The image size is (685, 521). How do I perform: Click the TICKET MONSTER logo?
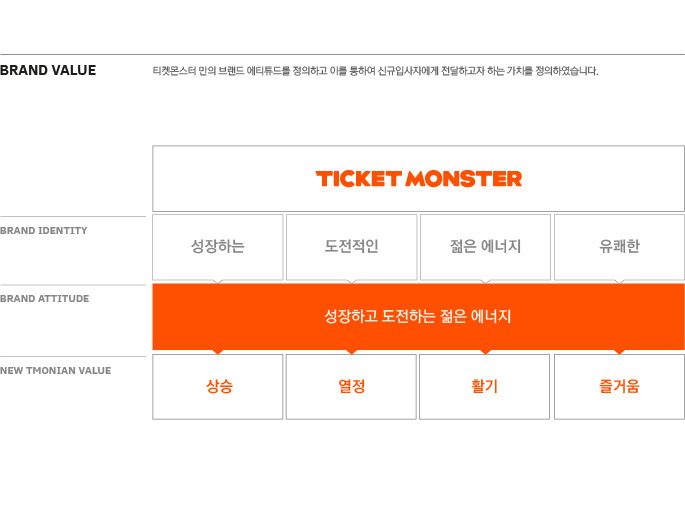coord(419,179)
